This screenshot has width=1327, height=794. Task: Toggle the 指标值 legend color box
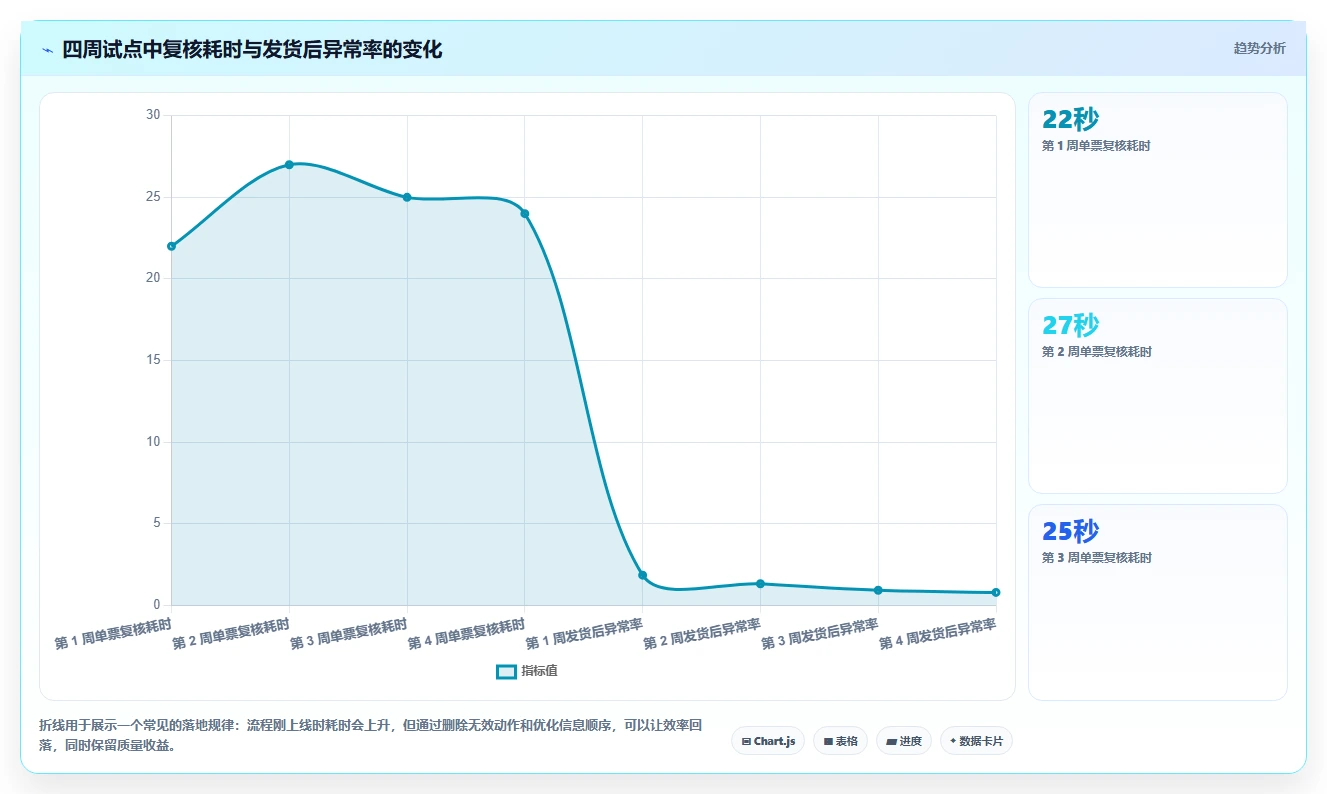point(506,671)
